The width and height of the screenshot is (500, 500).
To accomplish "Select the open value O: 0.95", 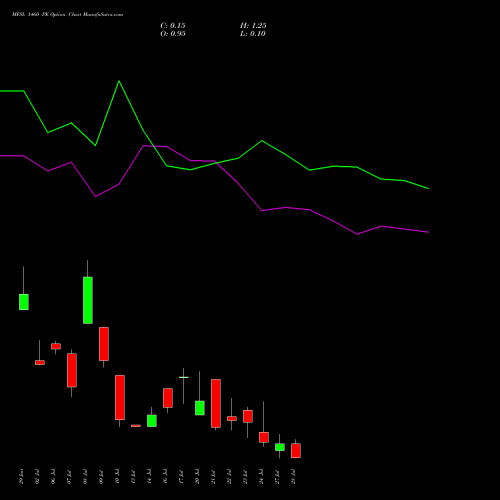I will (173, 34).
